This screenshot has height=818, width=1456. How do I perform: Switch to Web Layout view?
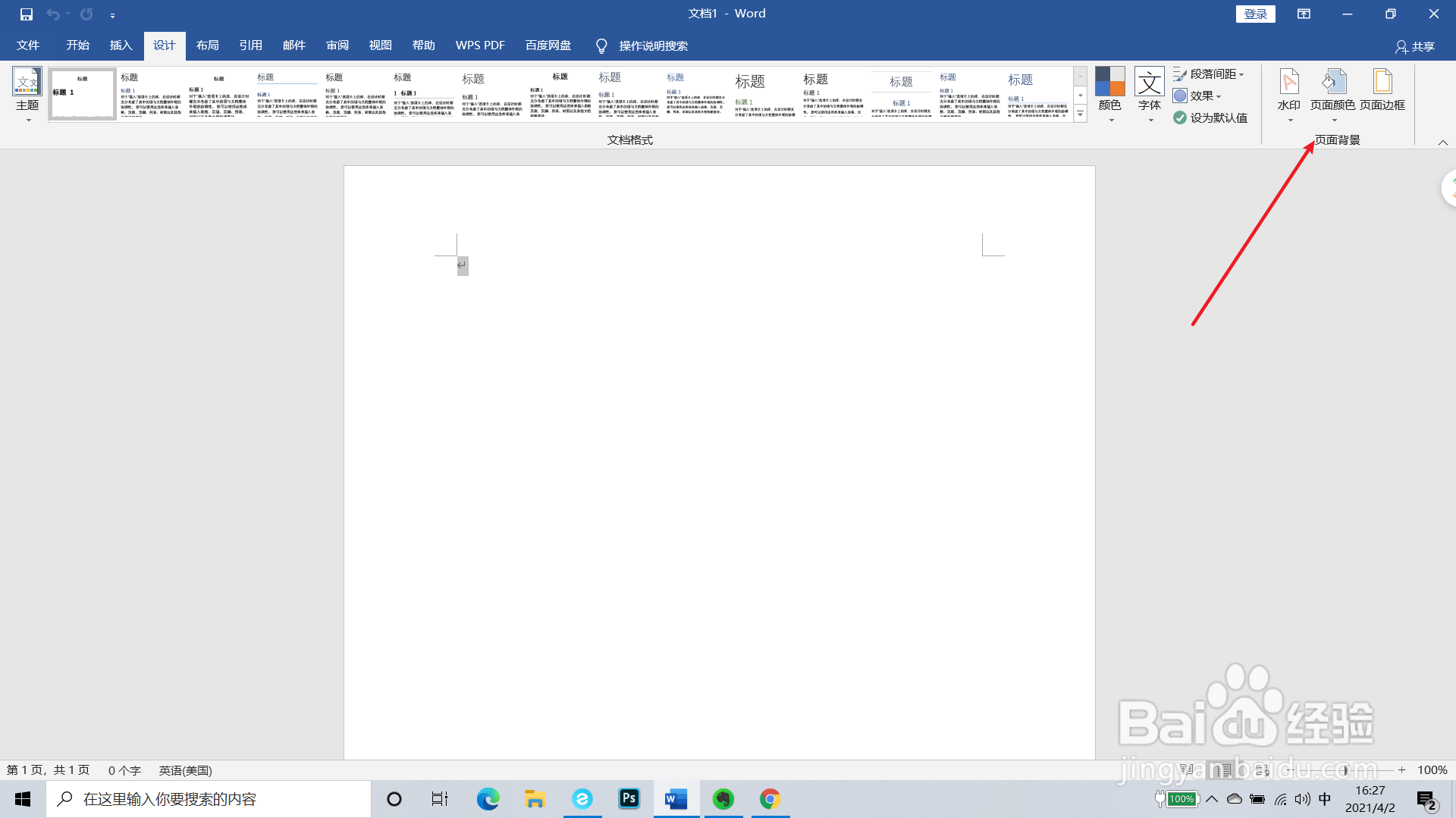click(1261, 770)
